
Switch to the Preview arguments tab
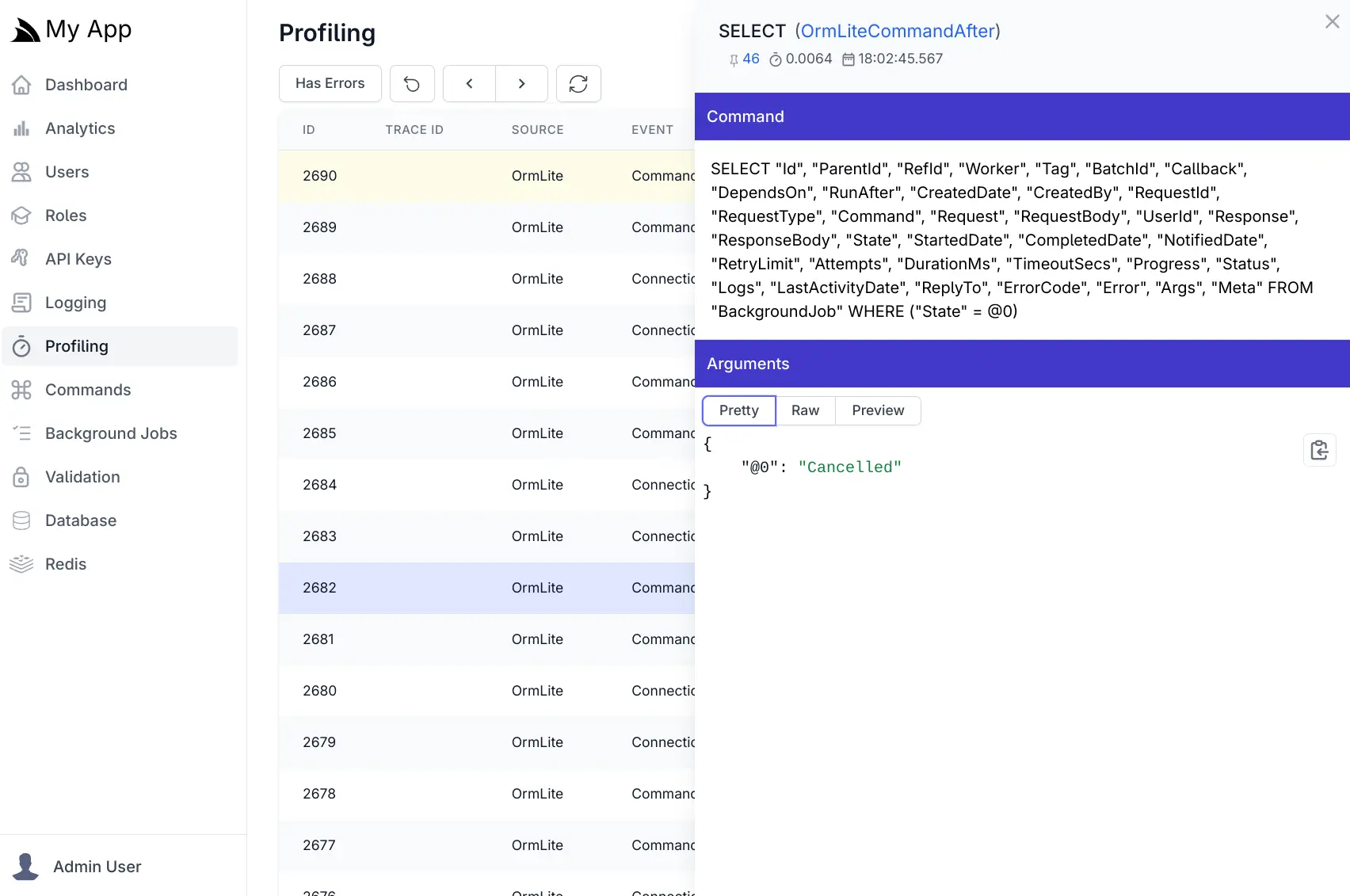pyautogui.click(x=877, y=410)
